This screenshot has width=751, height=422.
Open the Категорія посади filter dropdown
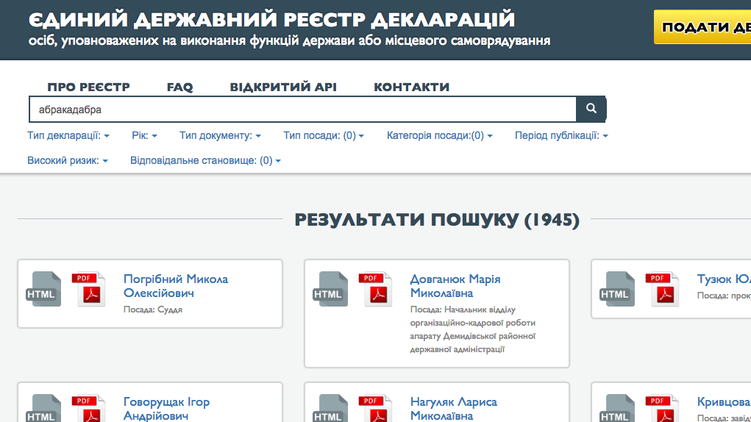click(x=439, y=135)
